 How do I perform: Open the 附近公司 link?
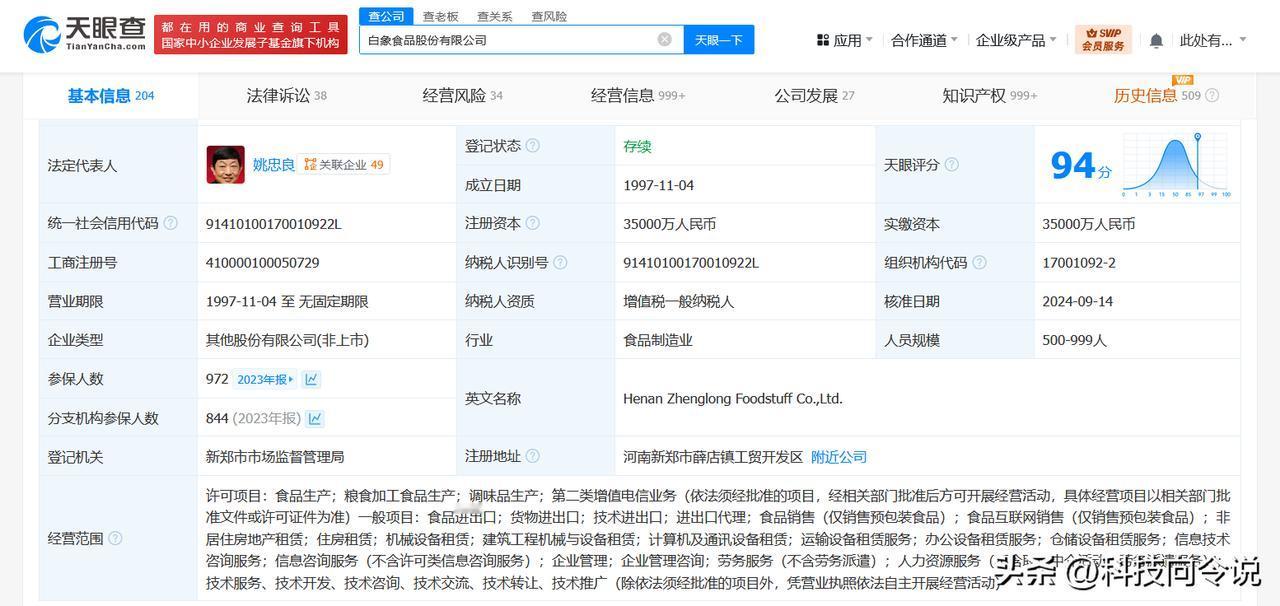(x=839, y=456)
